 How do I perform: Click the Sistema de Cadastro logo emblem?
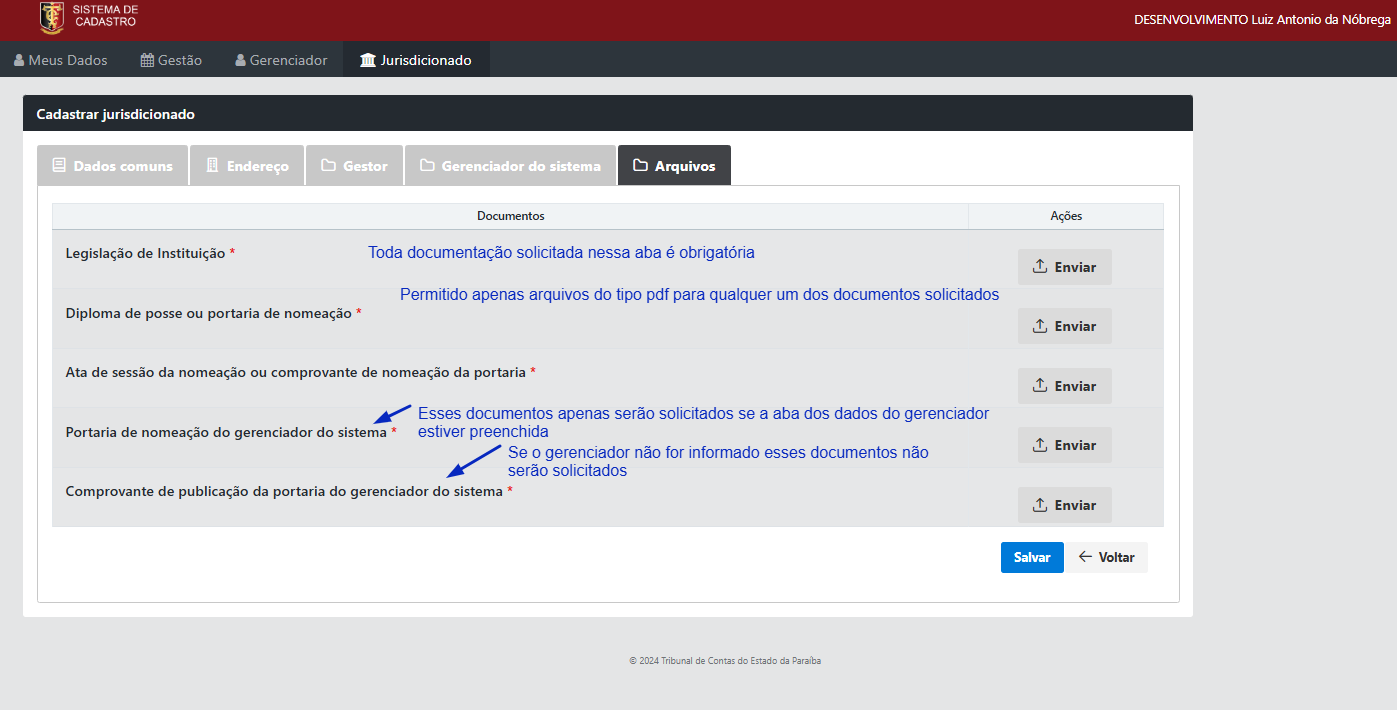[51, 17]
